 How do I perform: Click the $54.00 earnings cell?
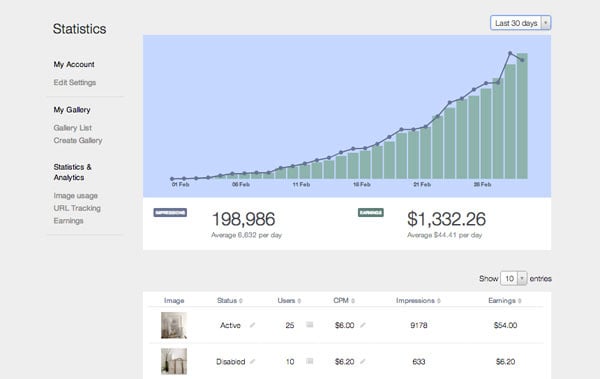click(505, 325)
